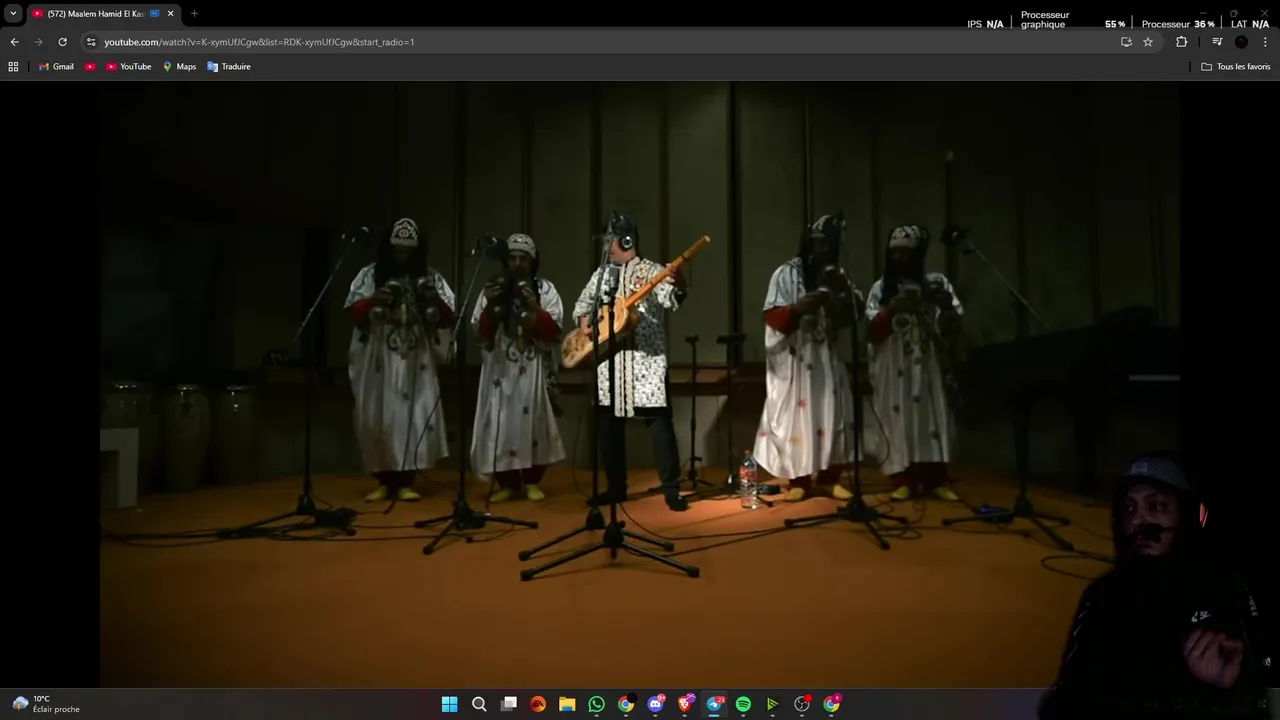Focus the youtube.com address bar URL
This screenshot has width=1280, height=720.
point(259,42)
